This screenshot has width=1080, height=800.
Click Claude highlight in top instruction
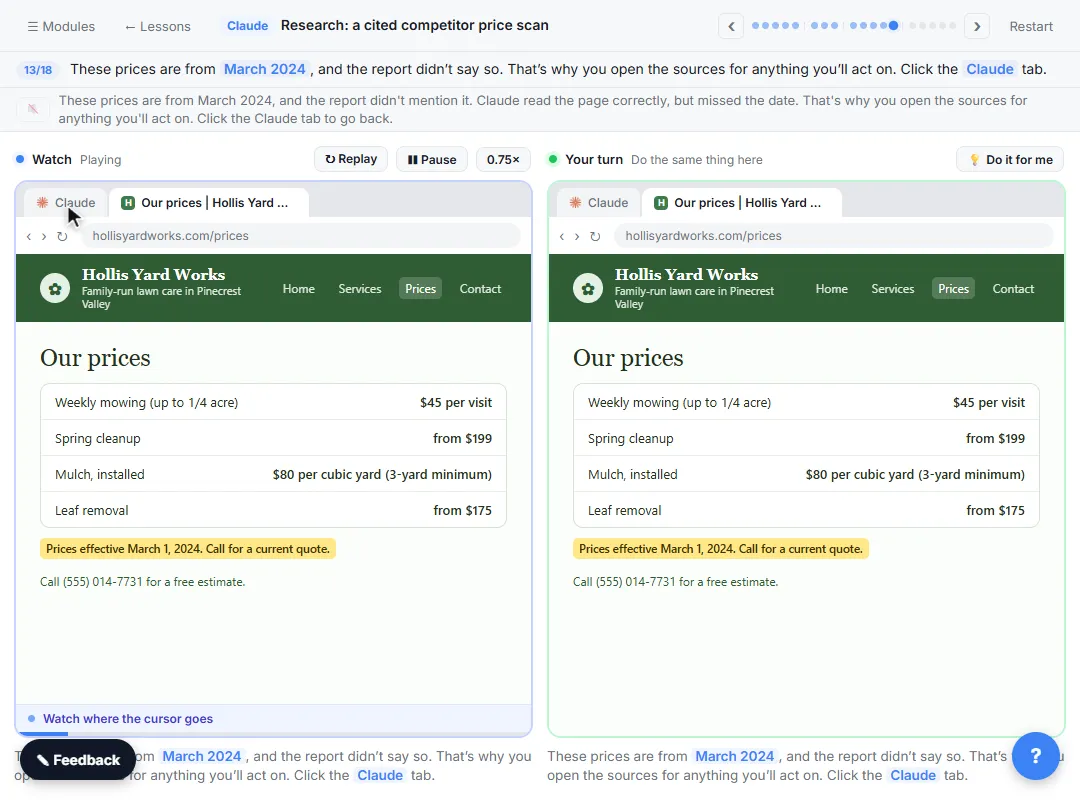tap(990, 69)
